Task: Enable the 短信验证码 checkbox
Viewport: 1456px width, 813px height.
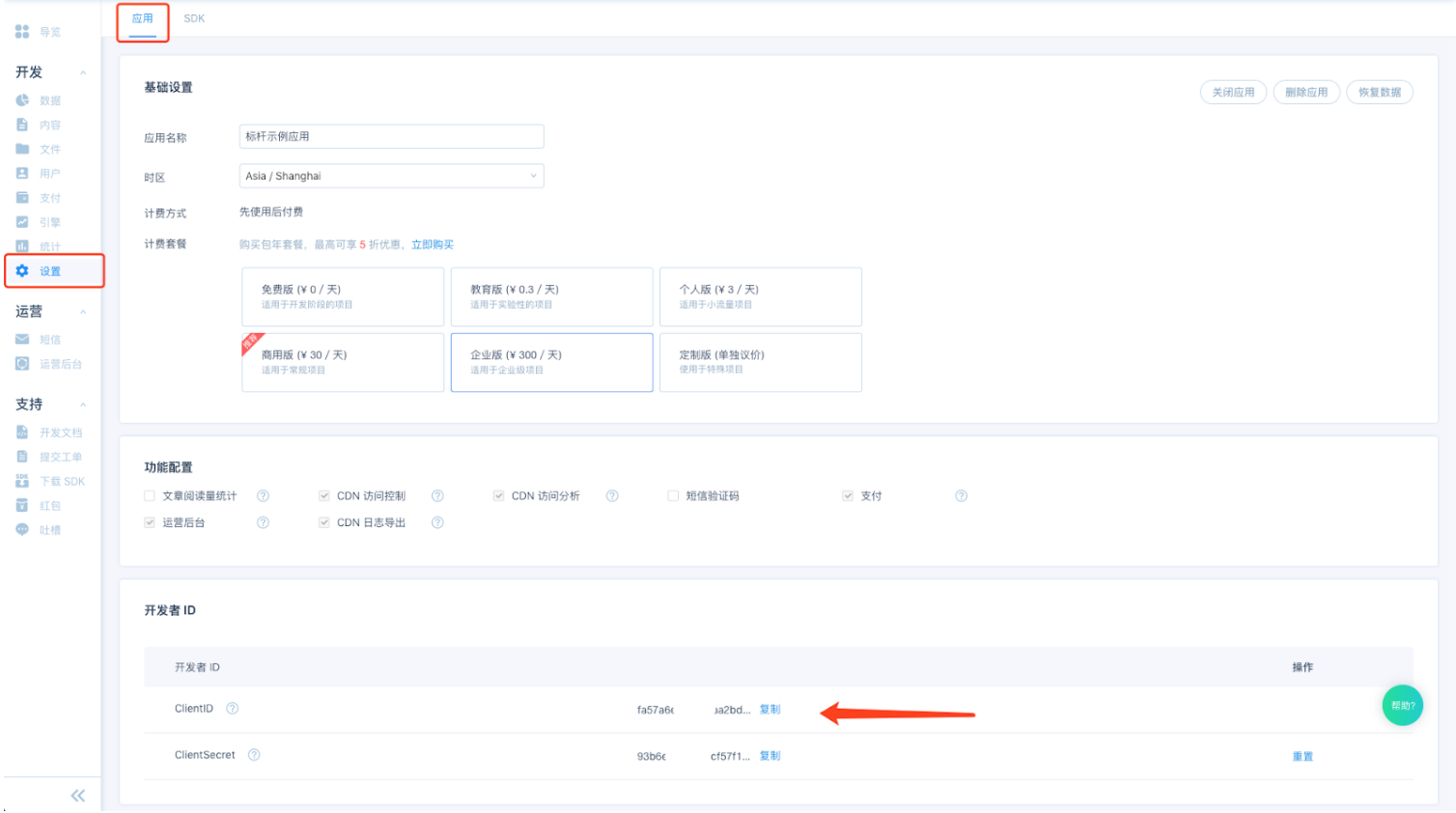Action: [672, 495]
